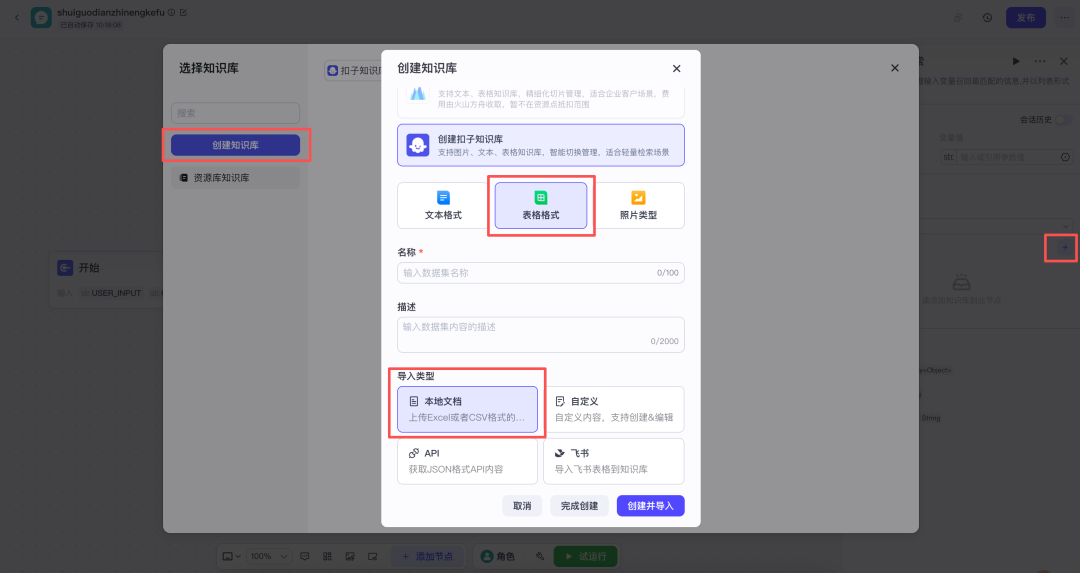Pick the 照片类型 photo type option
This screenshot has height=573, width=1080.
638,205
